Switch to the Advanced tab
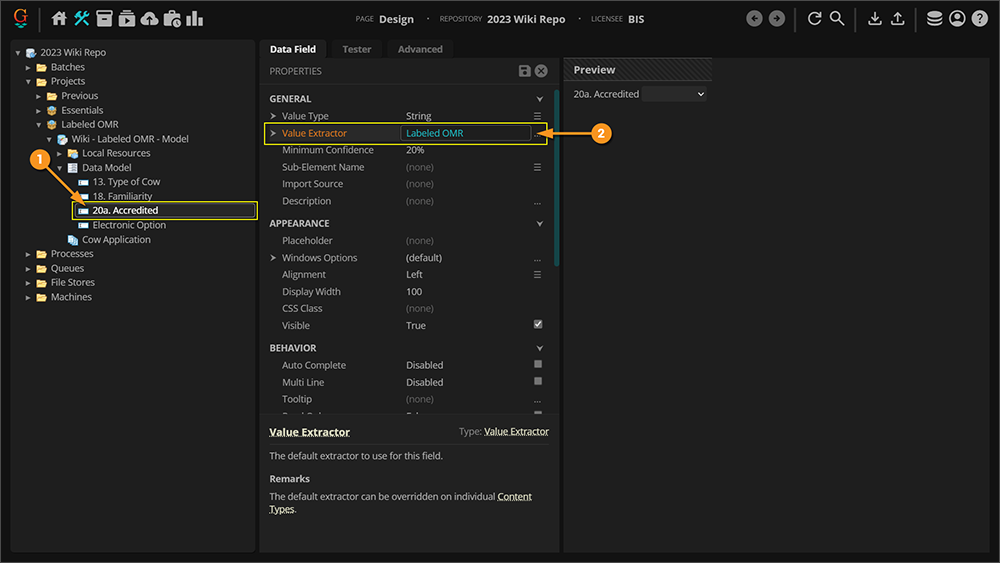1000x563 pixels. 420,49
